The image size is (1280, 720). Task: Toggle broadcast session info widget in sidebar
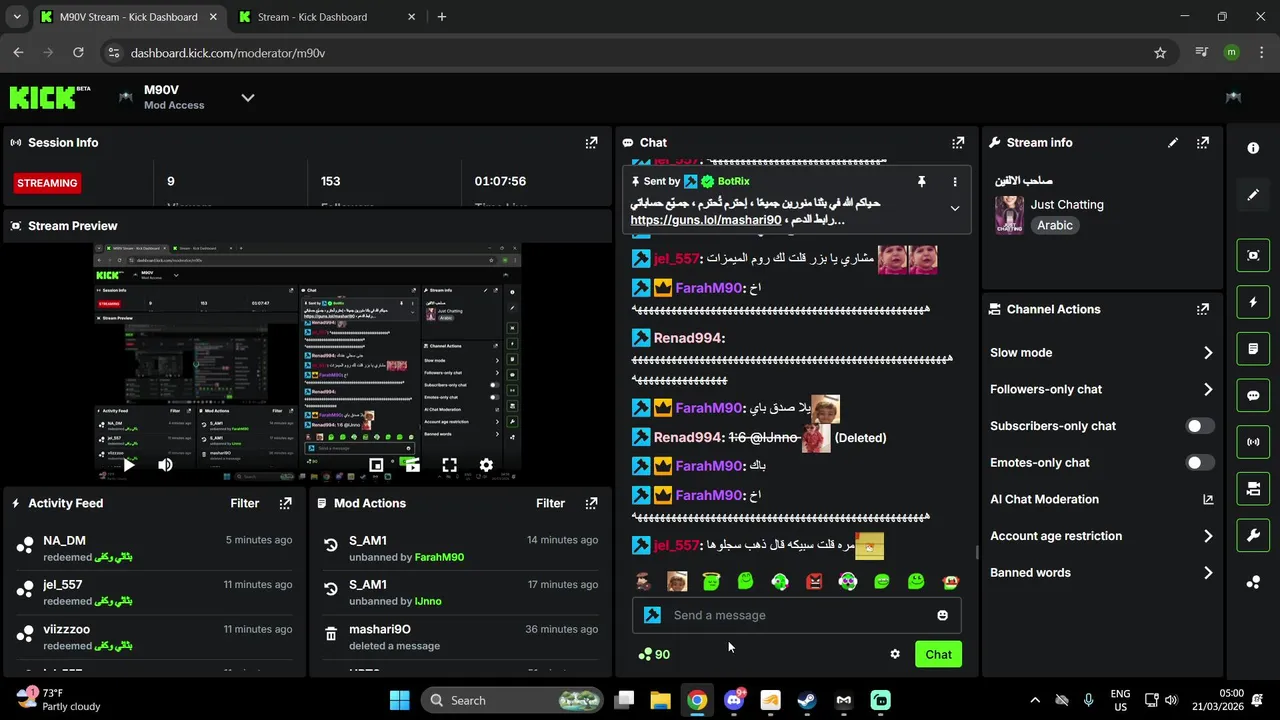point(1253,442)
